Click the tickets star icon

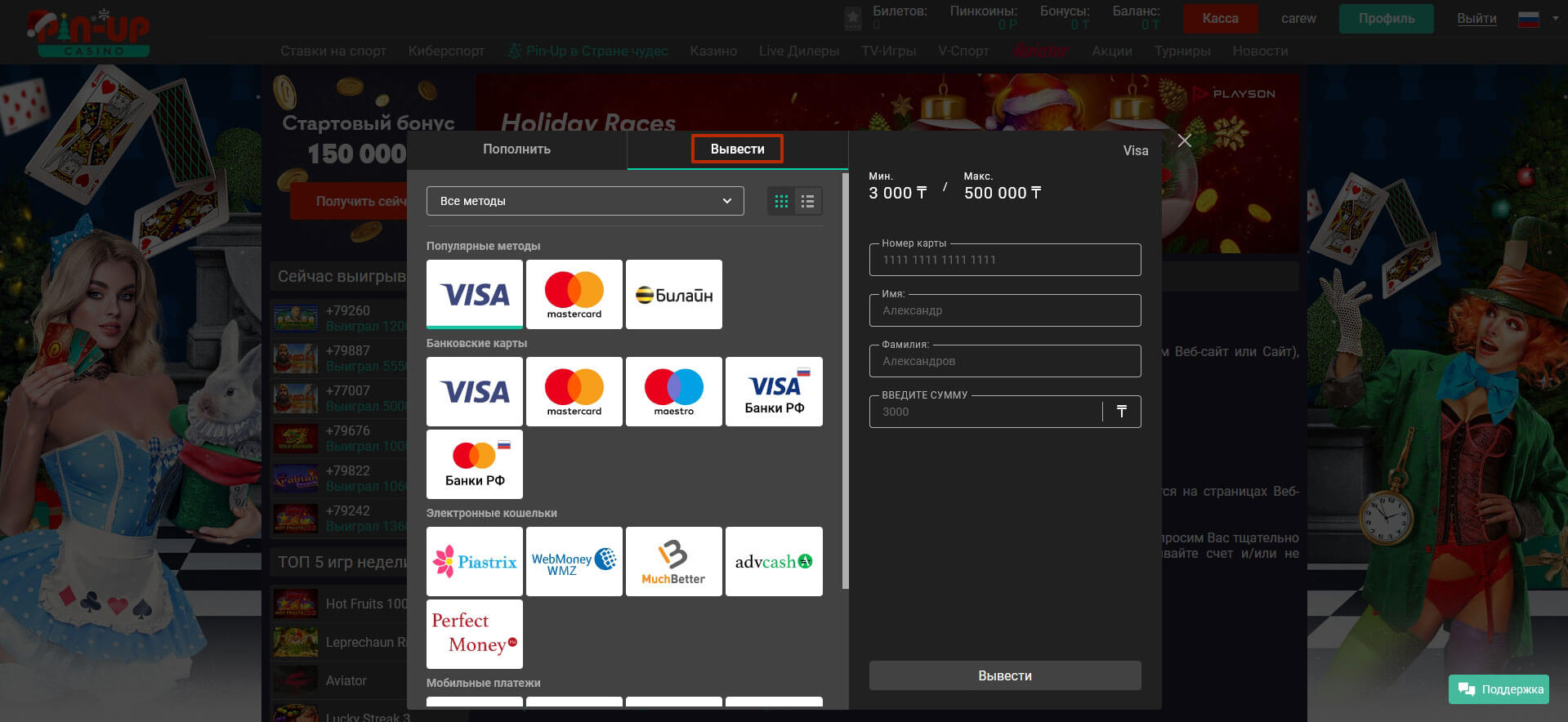[x=852, y=18]
